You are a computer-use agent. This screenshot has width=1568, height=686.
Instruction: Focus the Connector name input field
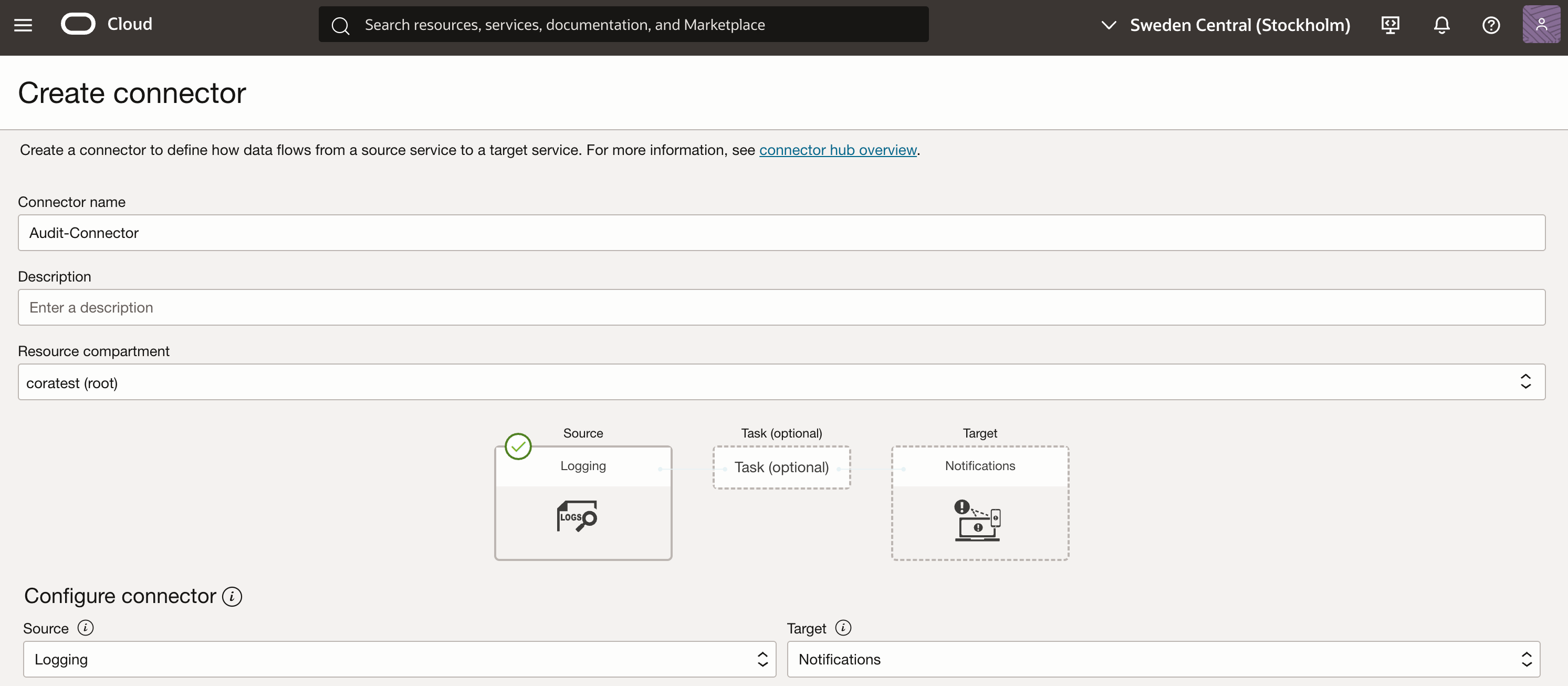(x=781, y=233)
